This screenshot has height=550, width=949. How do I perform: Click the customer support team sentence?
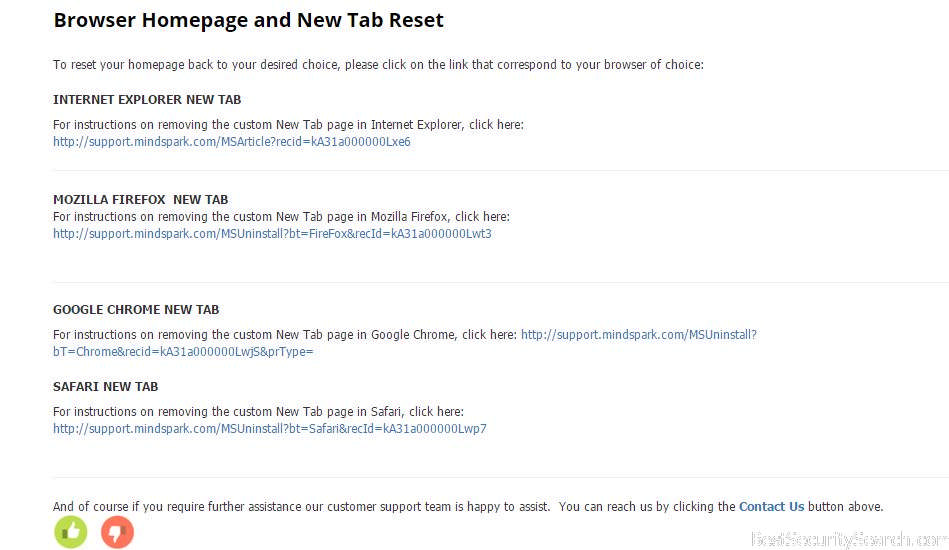point(395,507)
